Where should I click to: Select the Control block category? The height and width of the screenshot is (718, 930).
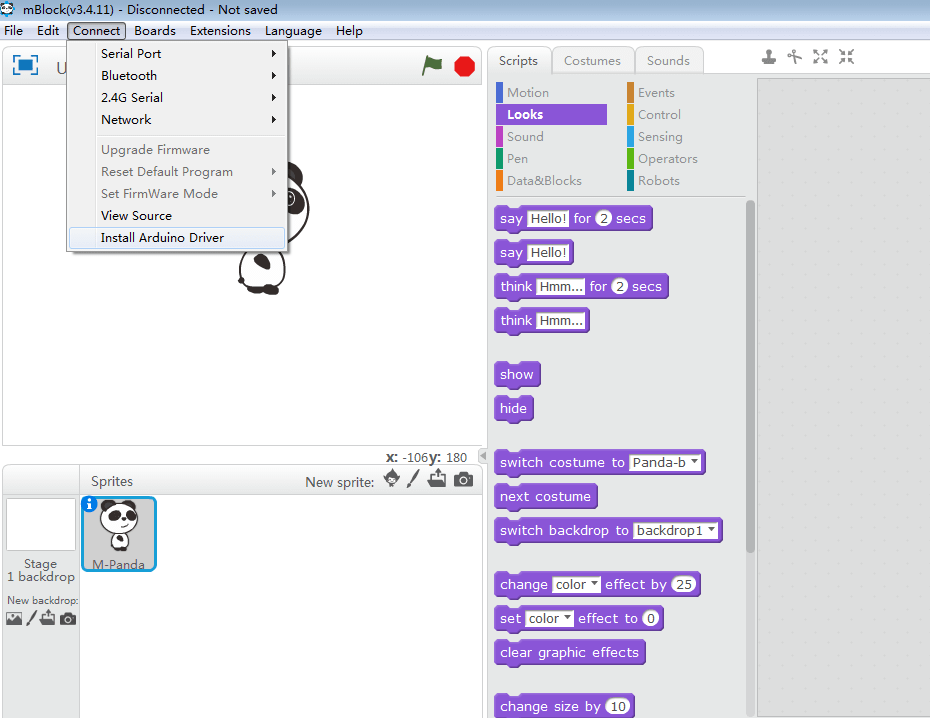click(x=682, y=114)
